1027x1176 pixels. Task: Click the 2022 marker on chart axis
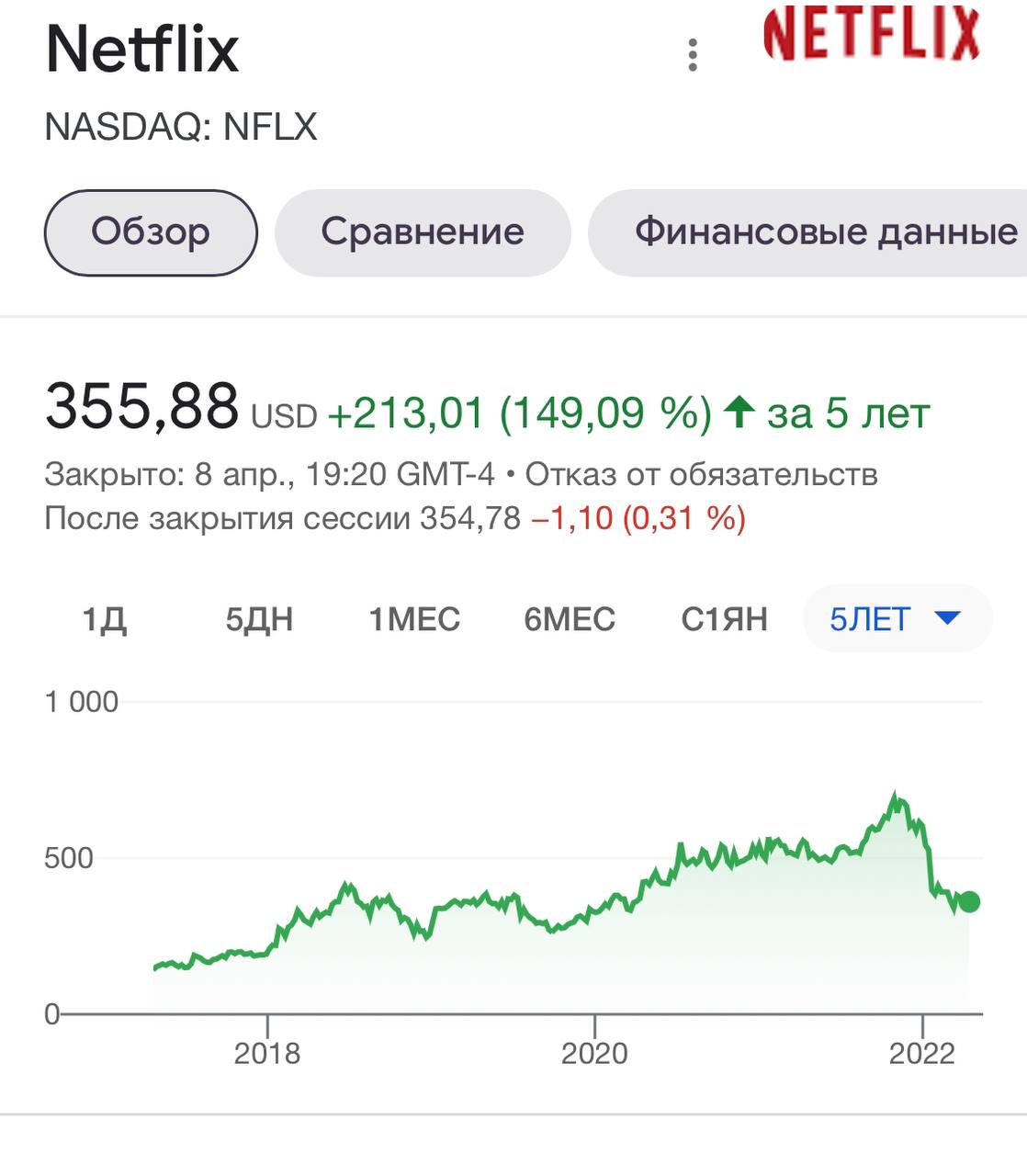pyautogui.click(x=921, y=1053)
